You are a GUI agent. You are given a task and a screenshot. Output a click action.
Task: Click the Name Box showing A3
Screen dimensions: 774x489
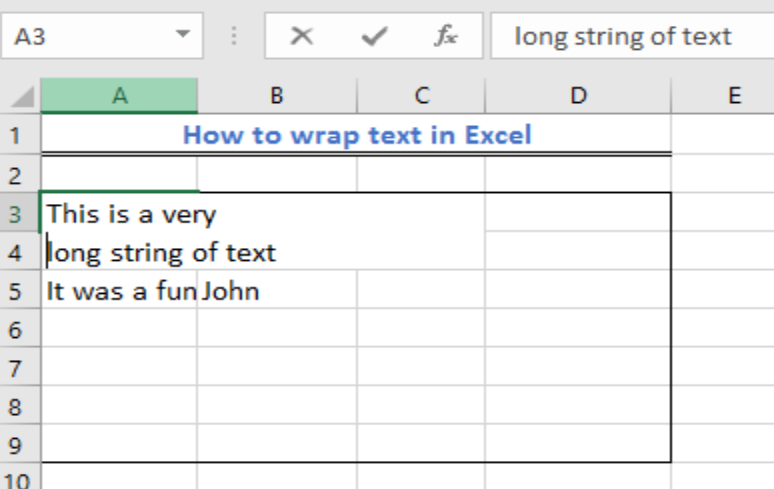(102, 36)
